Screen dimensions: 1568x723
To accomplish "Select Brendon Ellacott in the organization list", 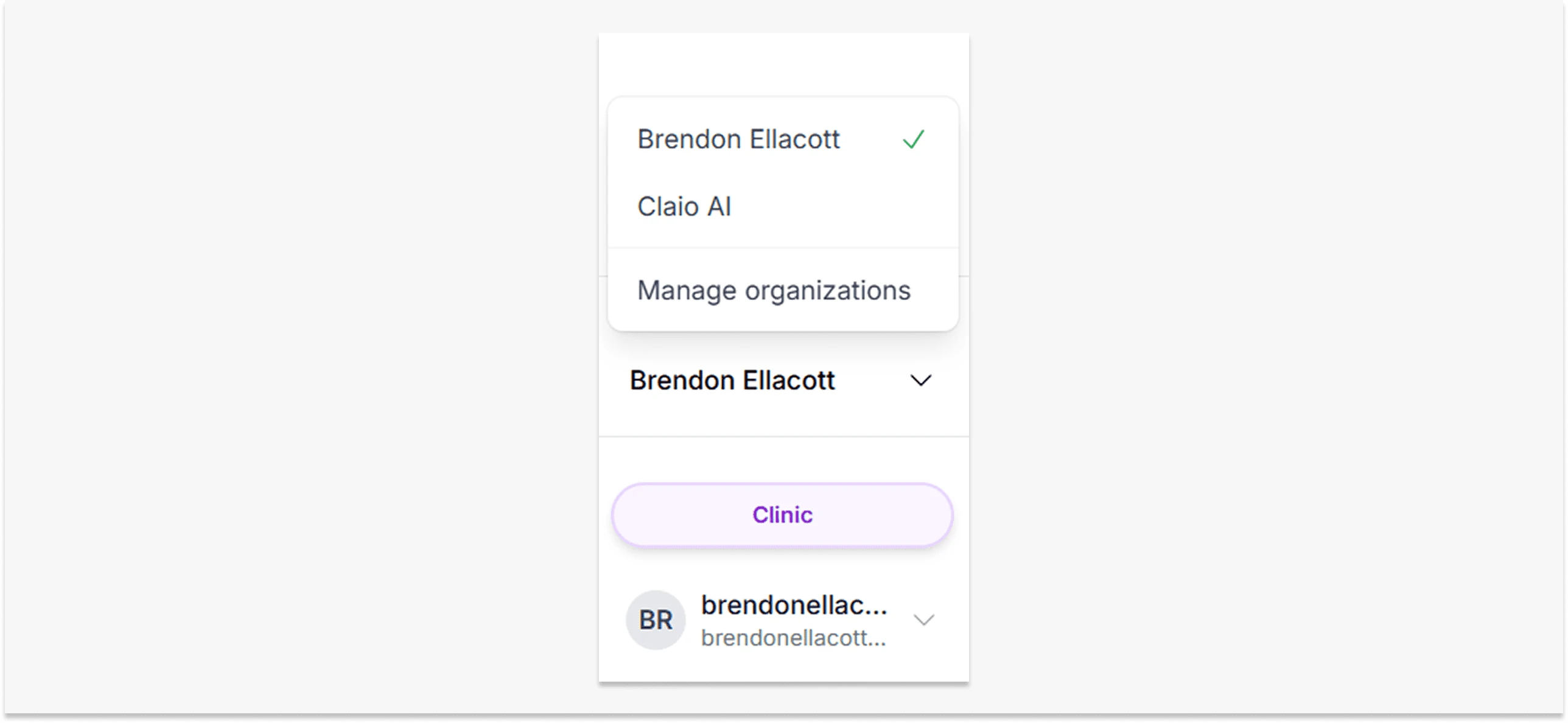I will pos(738,139).
